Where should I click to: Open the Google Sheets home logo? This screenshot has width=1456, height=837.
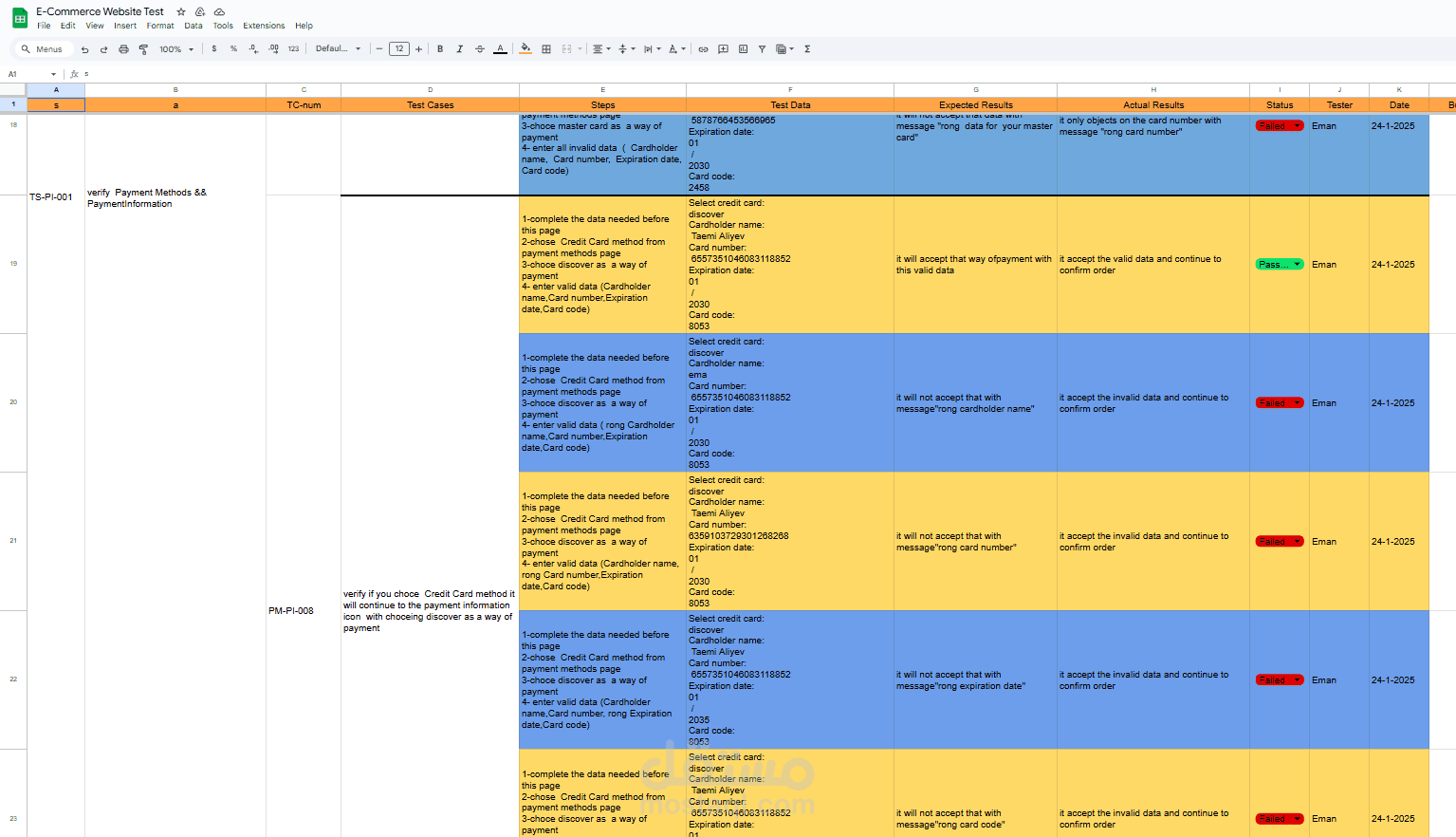[19, 18]
